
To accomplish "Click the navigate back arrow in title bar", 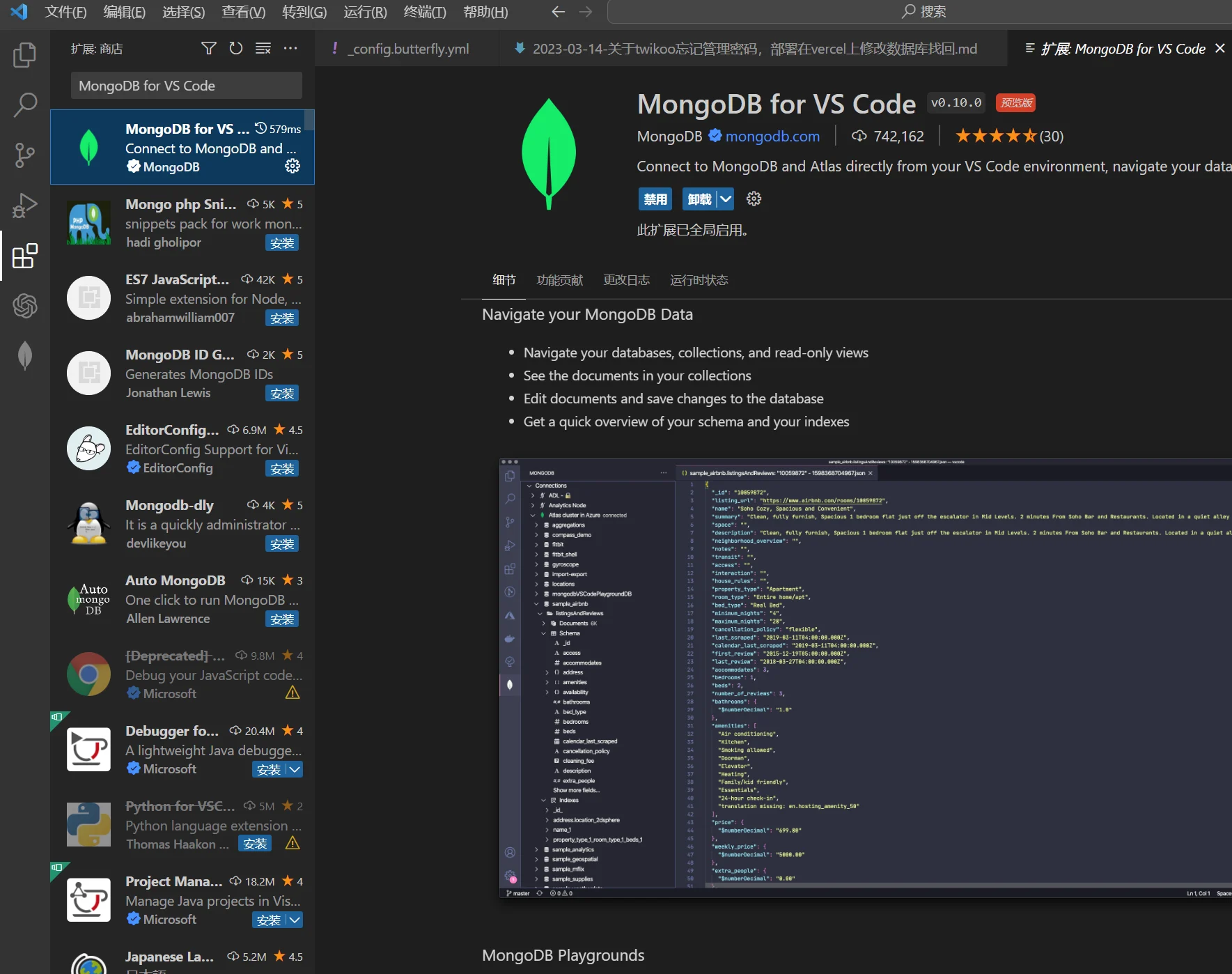I will point(558,12).
